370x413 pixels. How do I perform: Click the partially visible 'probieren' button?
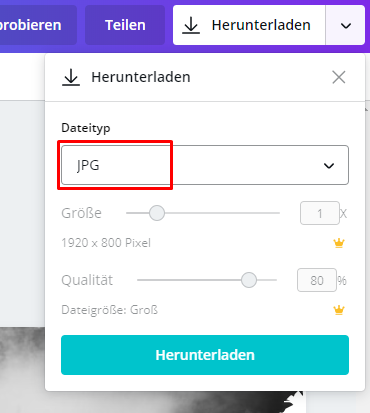tap(37, 25)
